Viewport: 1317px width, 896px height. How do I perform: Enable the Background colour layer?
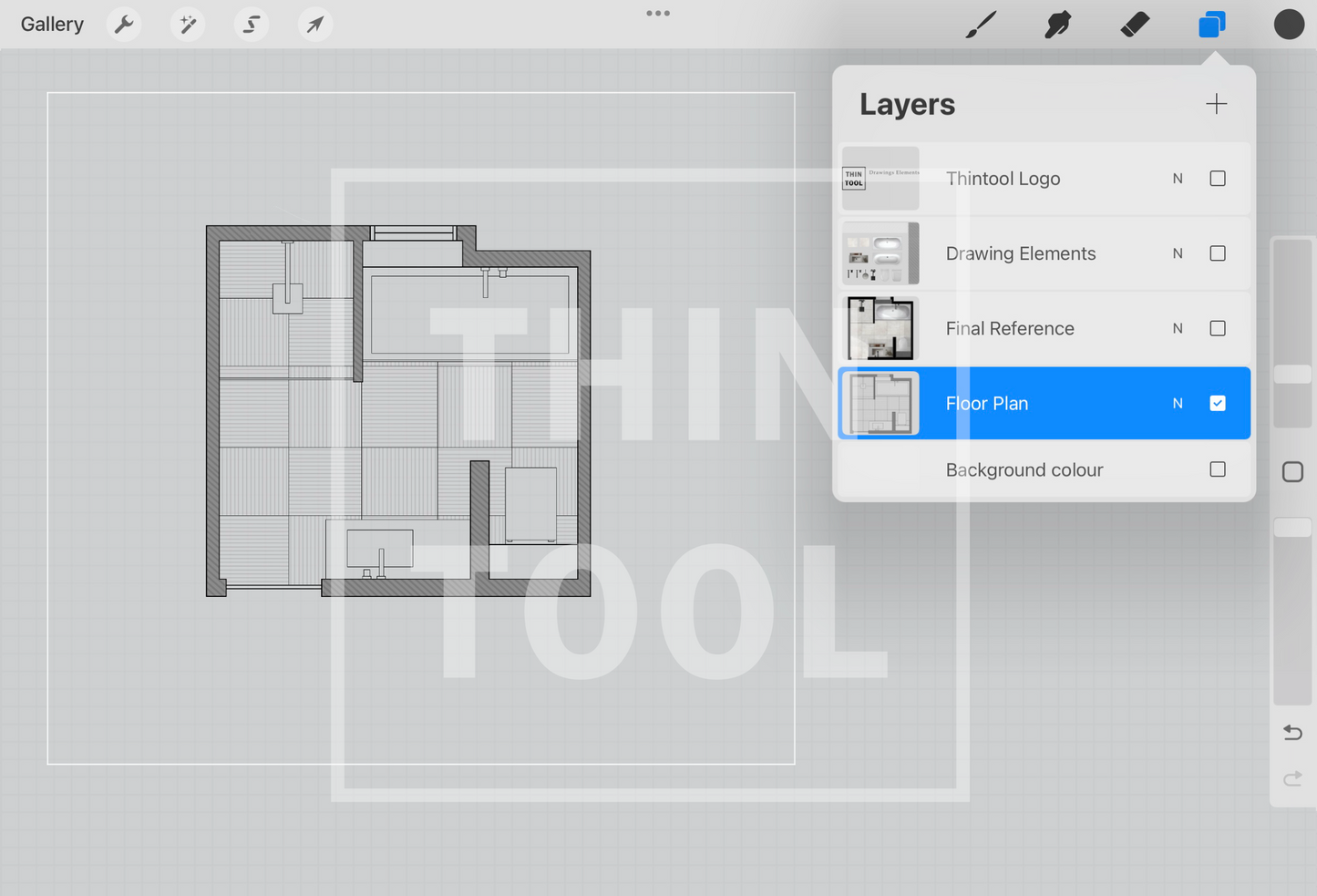tap(1218, 469)
